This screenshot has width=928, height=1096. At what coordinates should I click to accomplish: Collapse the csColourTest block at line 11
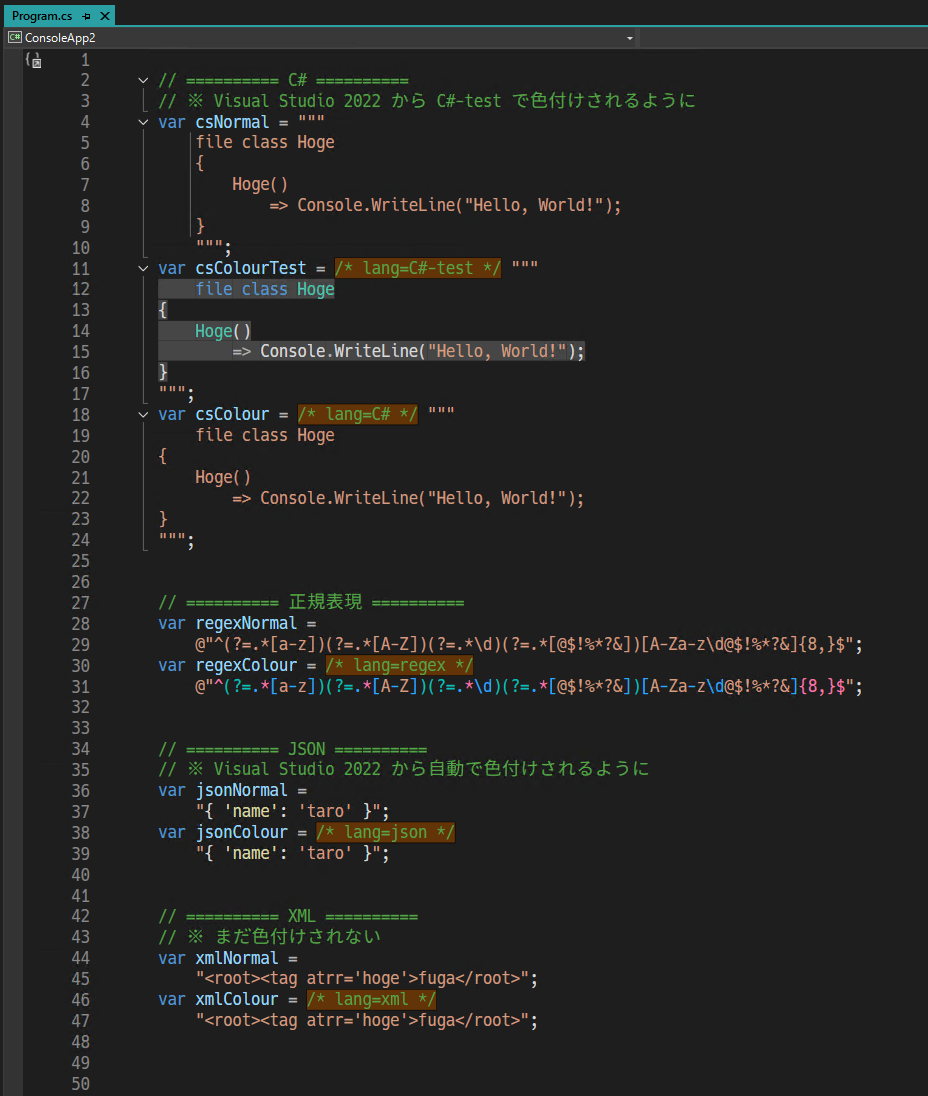(x=143, y=268)
